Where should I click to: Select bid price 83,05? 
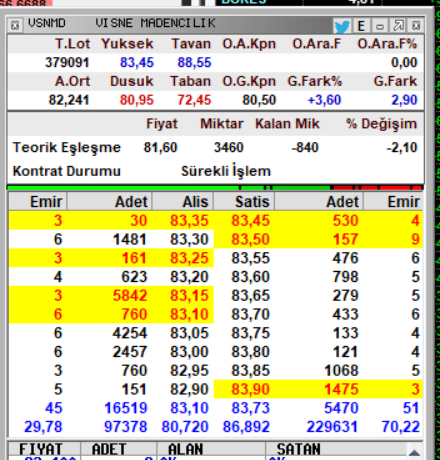pyautogui.click(x=189, y=333)
